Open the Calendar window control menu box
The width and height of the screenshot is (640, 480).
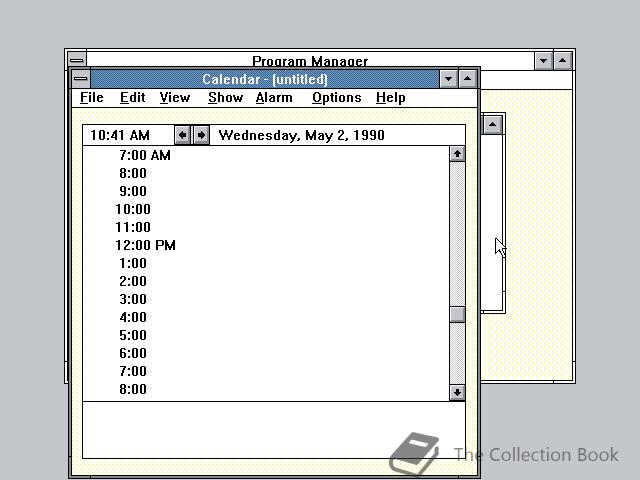click(81, 78)
